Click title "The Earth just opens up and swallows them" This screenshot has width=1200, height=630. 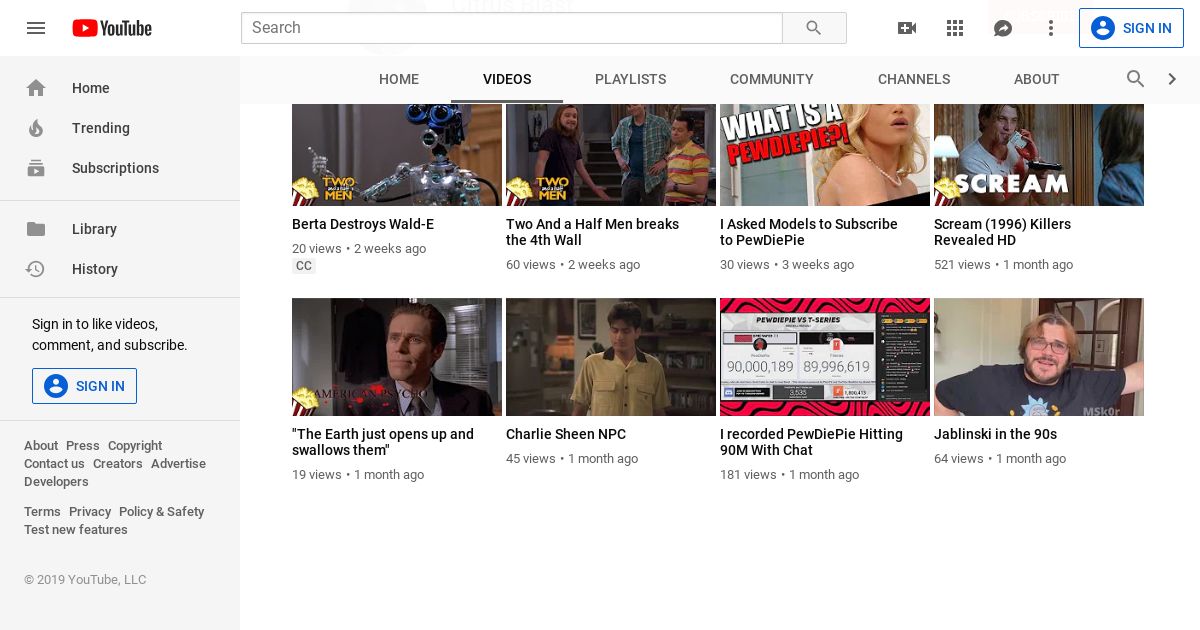coord(383,442)
